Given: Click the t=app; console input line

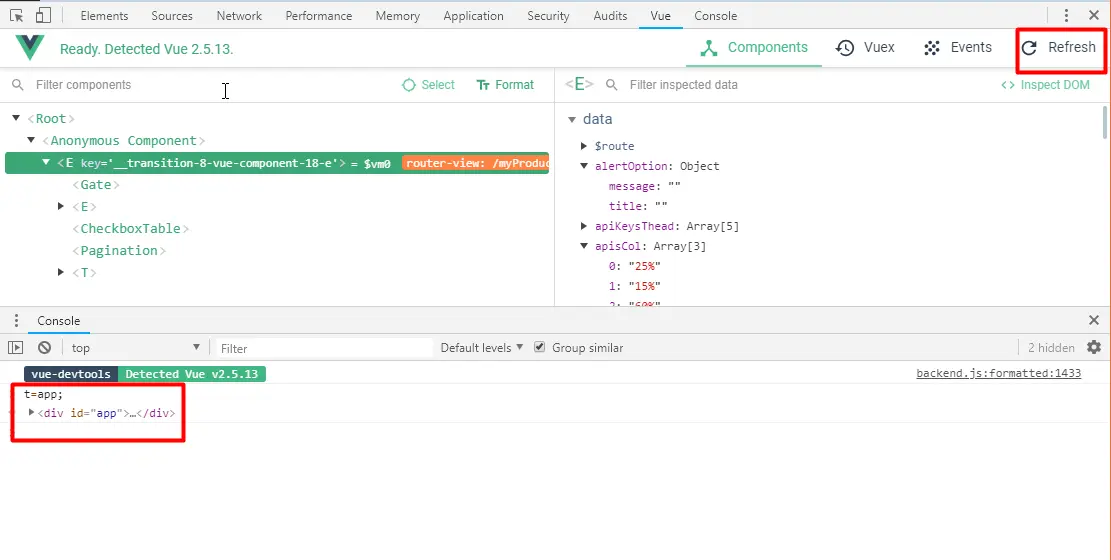Looking at the screenshot, I should [x=43, y=394].
